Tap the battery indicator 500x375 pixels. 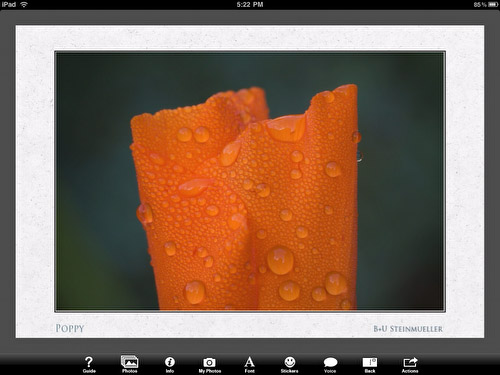[x=493, y=5]
